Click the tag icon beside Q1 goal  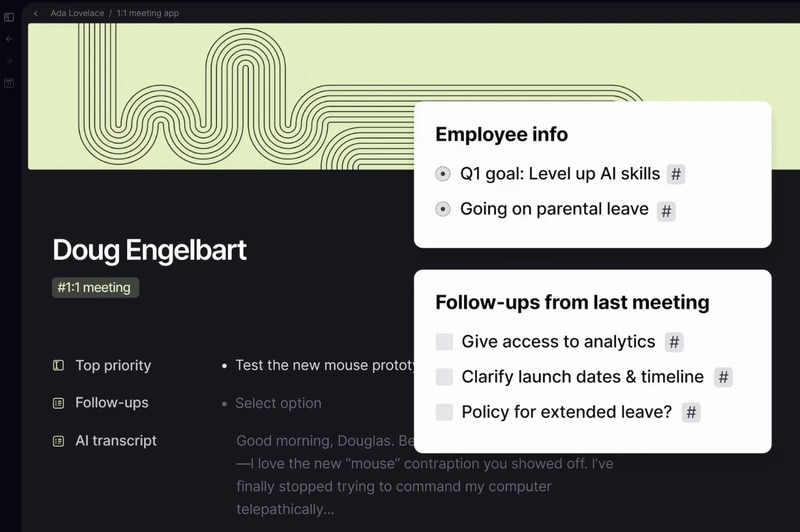coord(676,175)
